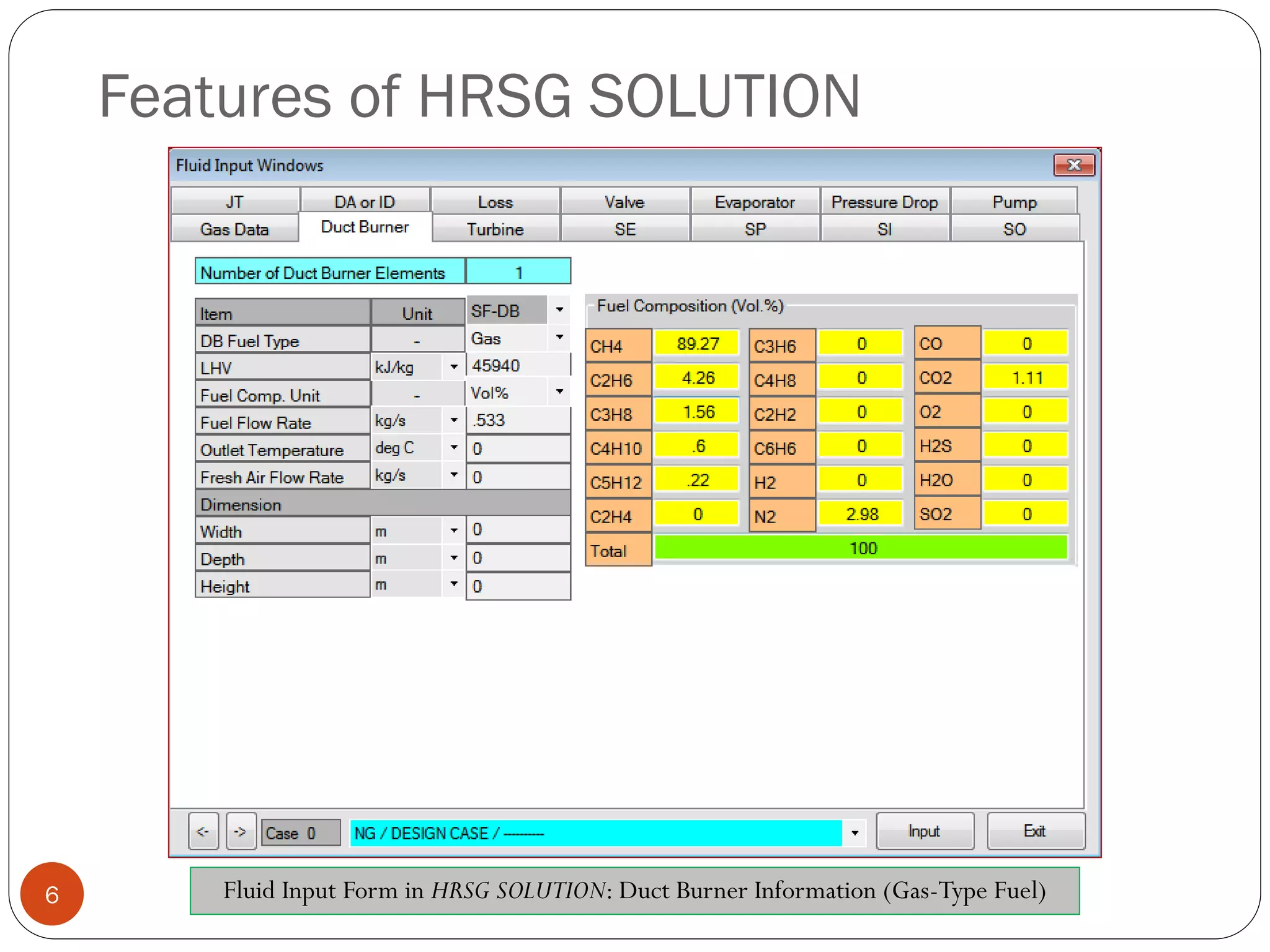This screenshot has width=1270, height=952.
Task: Switch to the Evaporator tab
Action: (755, 201)
